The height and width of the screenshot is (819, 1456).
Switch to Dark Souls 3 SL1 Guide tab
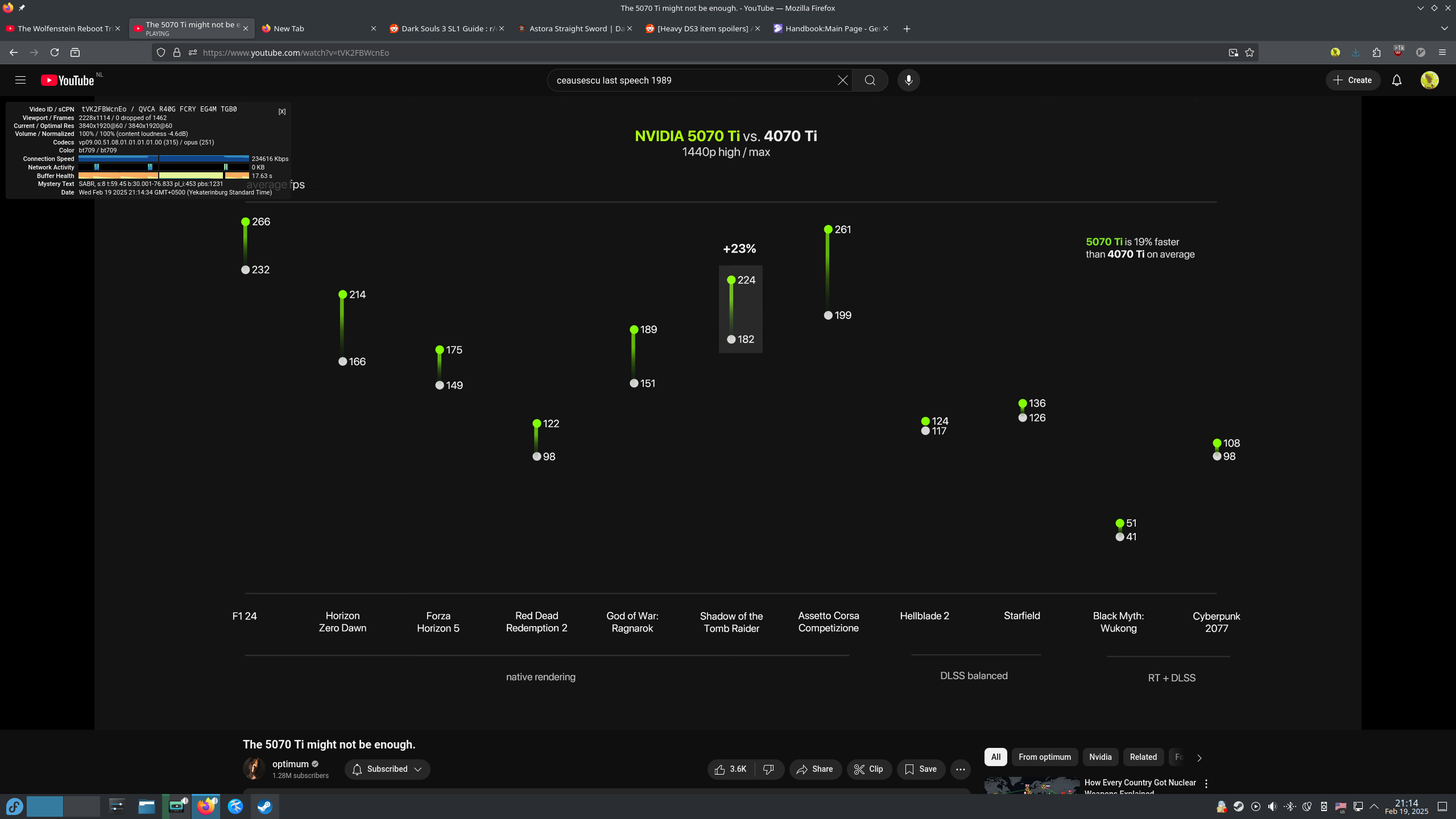pyautogui.click(x=447, y=28)
